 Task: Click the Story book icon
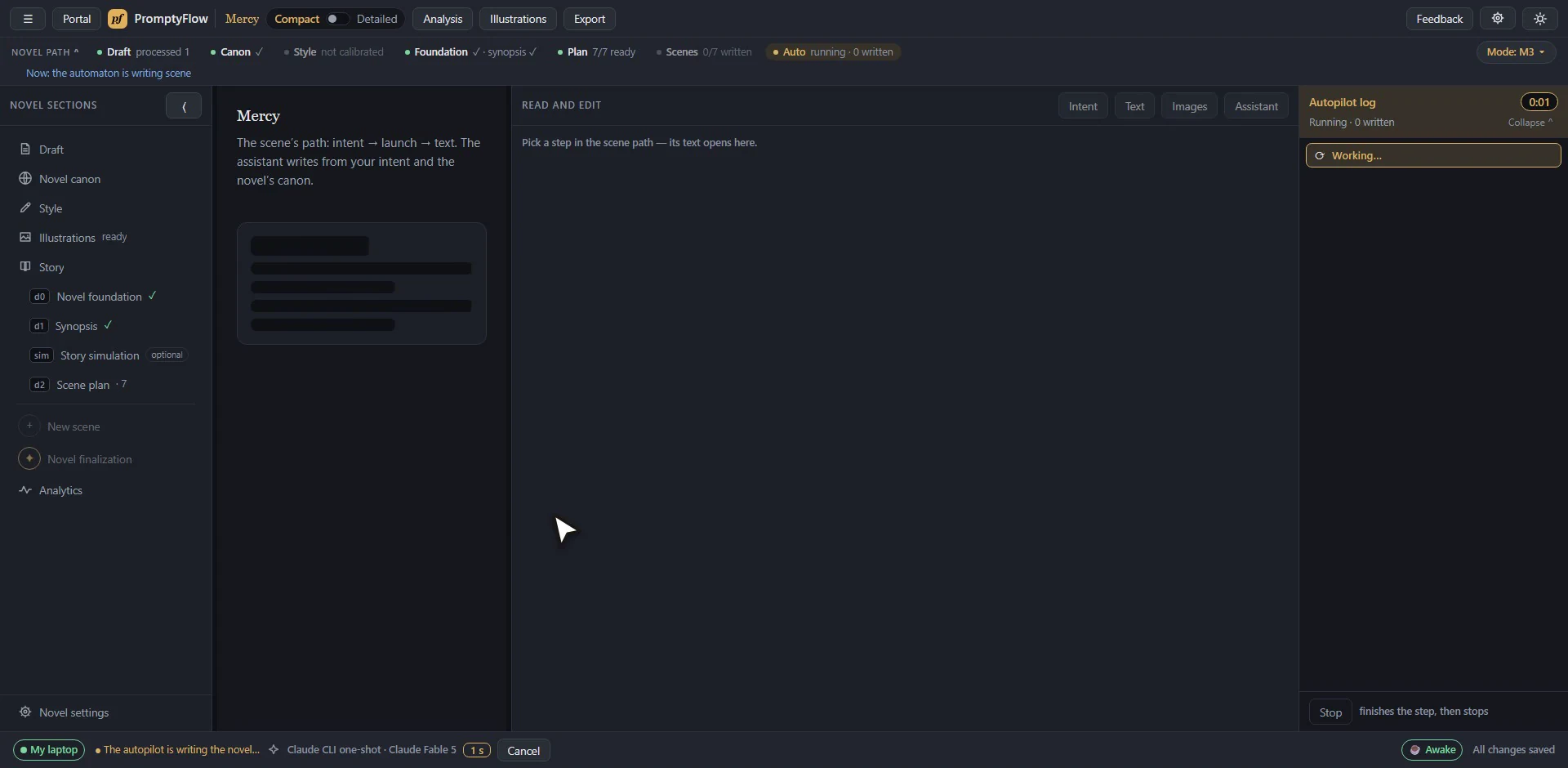point(25,267)
